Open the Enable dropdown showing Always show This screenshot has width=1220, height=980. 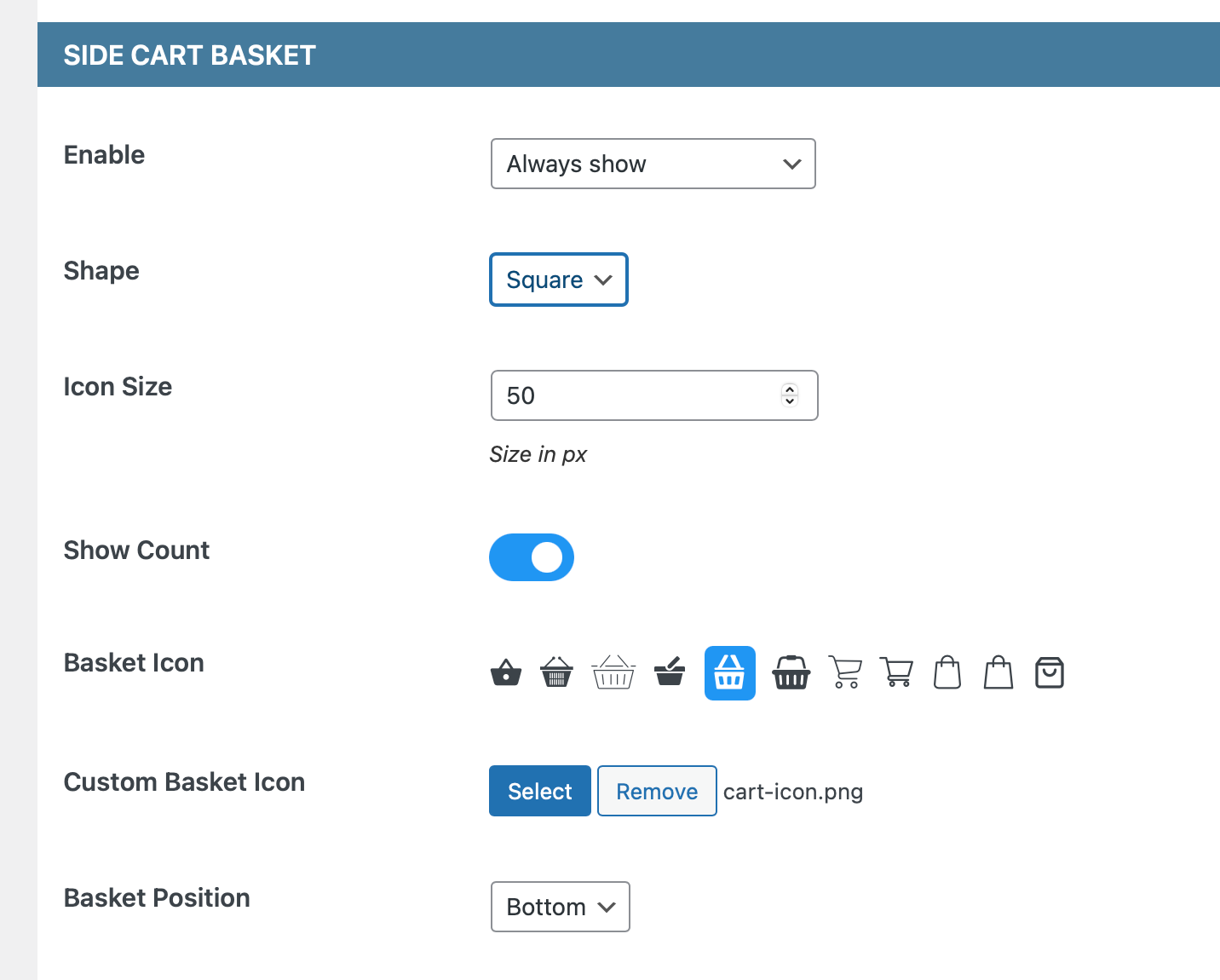point(653,164)
